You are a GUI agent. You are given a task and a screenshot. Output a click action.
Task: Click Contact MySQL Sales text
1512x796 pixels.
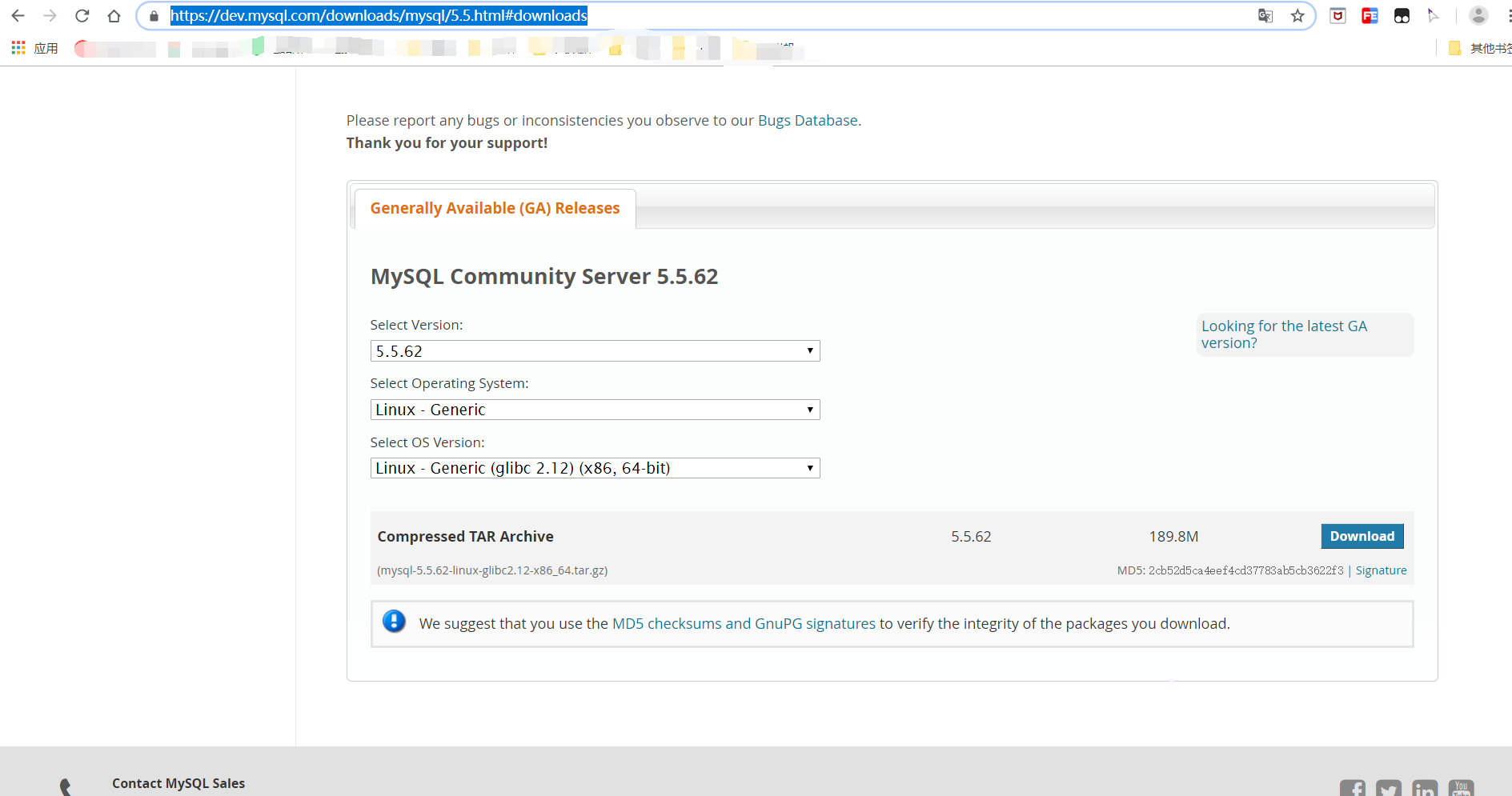tap(178, 784)
